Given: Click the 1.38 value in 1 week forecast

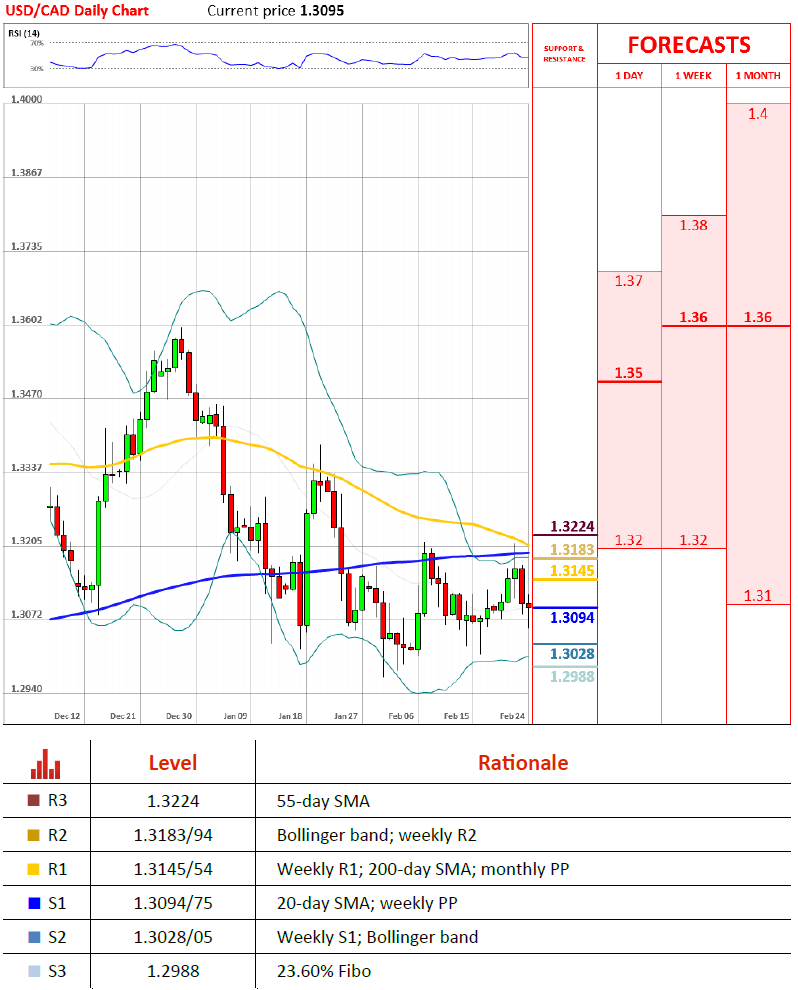Looking at the screenshot, I should tap(693, 225).
